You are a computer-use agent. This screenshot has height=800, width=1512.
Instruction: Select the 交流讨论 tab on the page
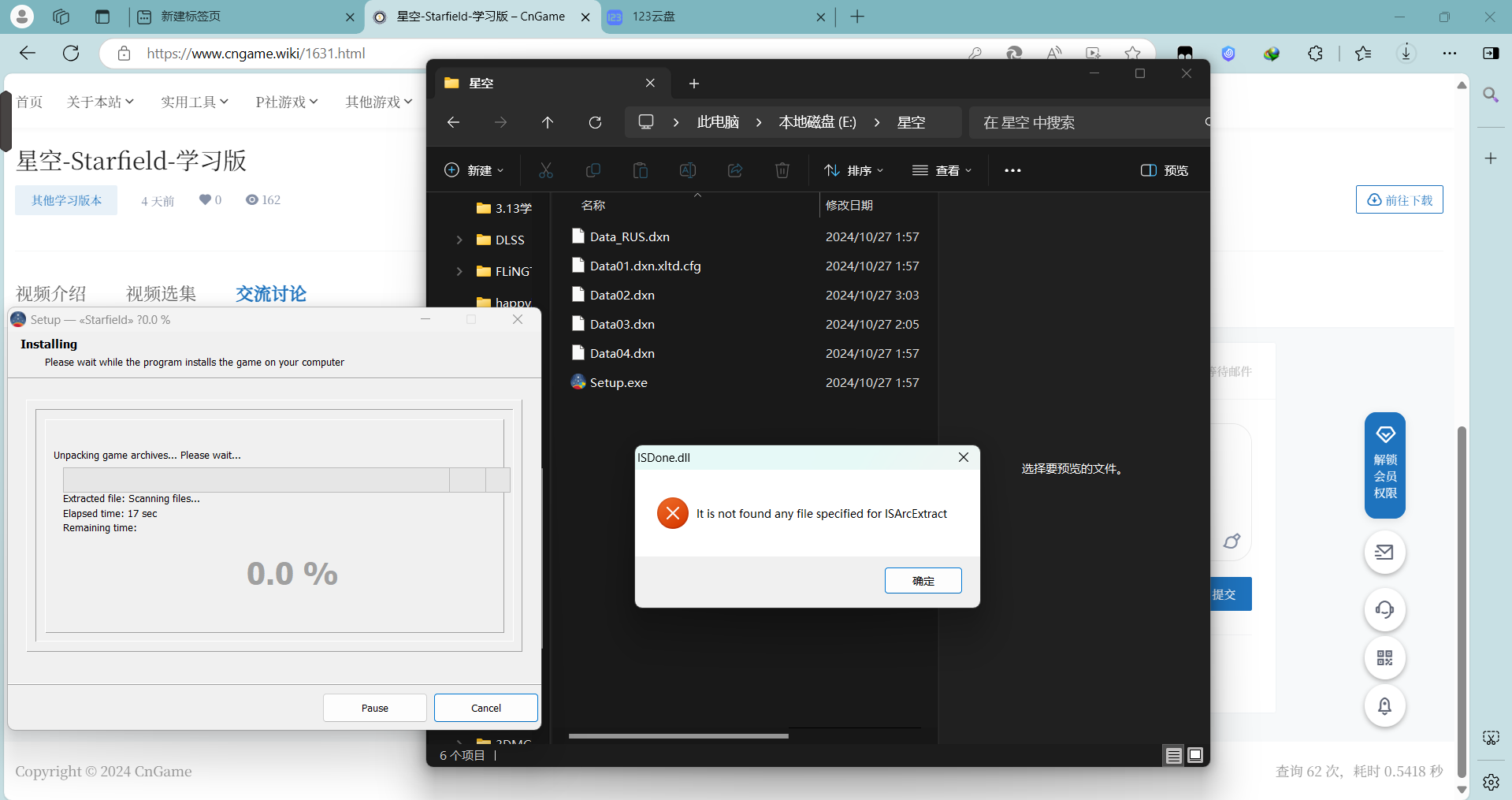tap(270, 294)
